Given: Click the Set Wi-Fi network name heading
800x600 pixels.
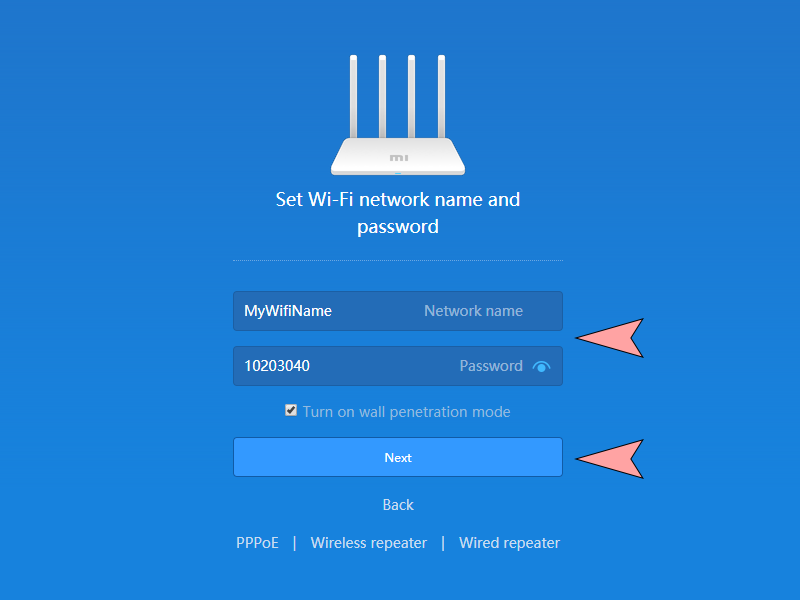Looking at the screenshot, I should click(x=397, y=212).
